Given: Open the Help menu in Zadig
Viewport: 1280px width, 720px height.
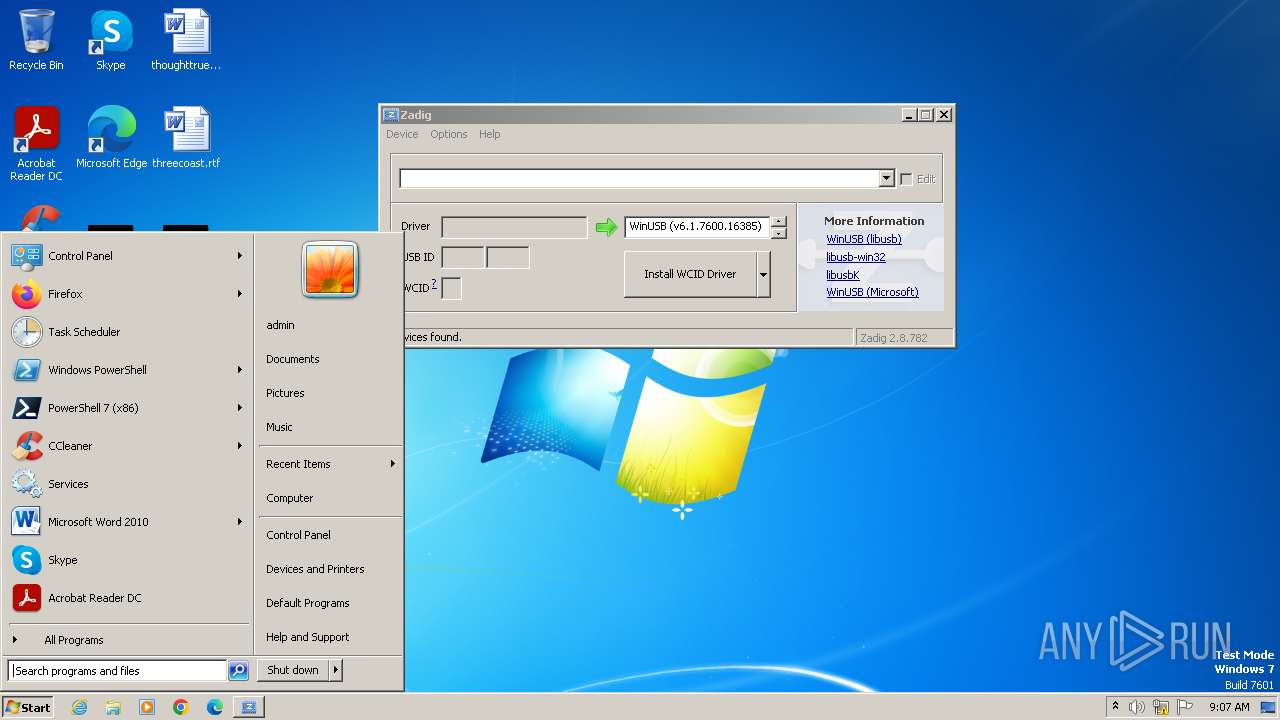Looking at the screenshot, I should [489, 134].
